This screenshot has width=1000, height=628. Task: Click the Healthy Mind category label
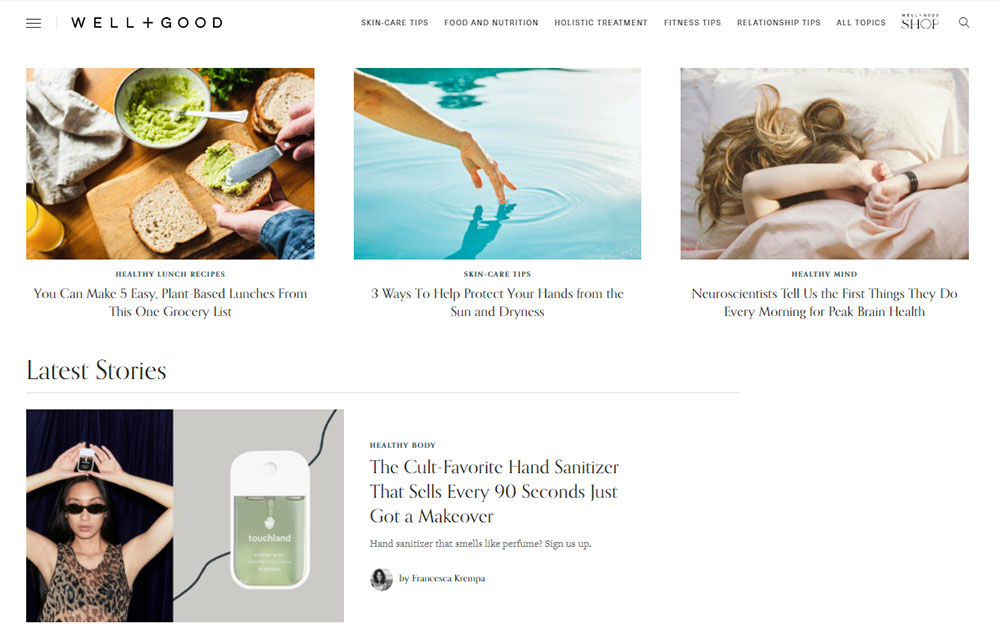(824, 274)
